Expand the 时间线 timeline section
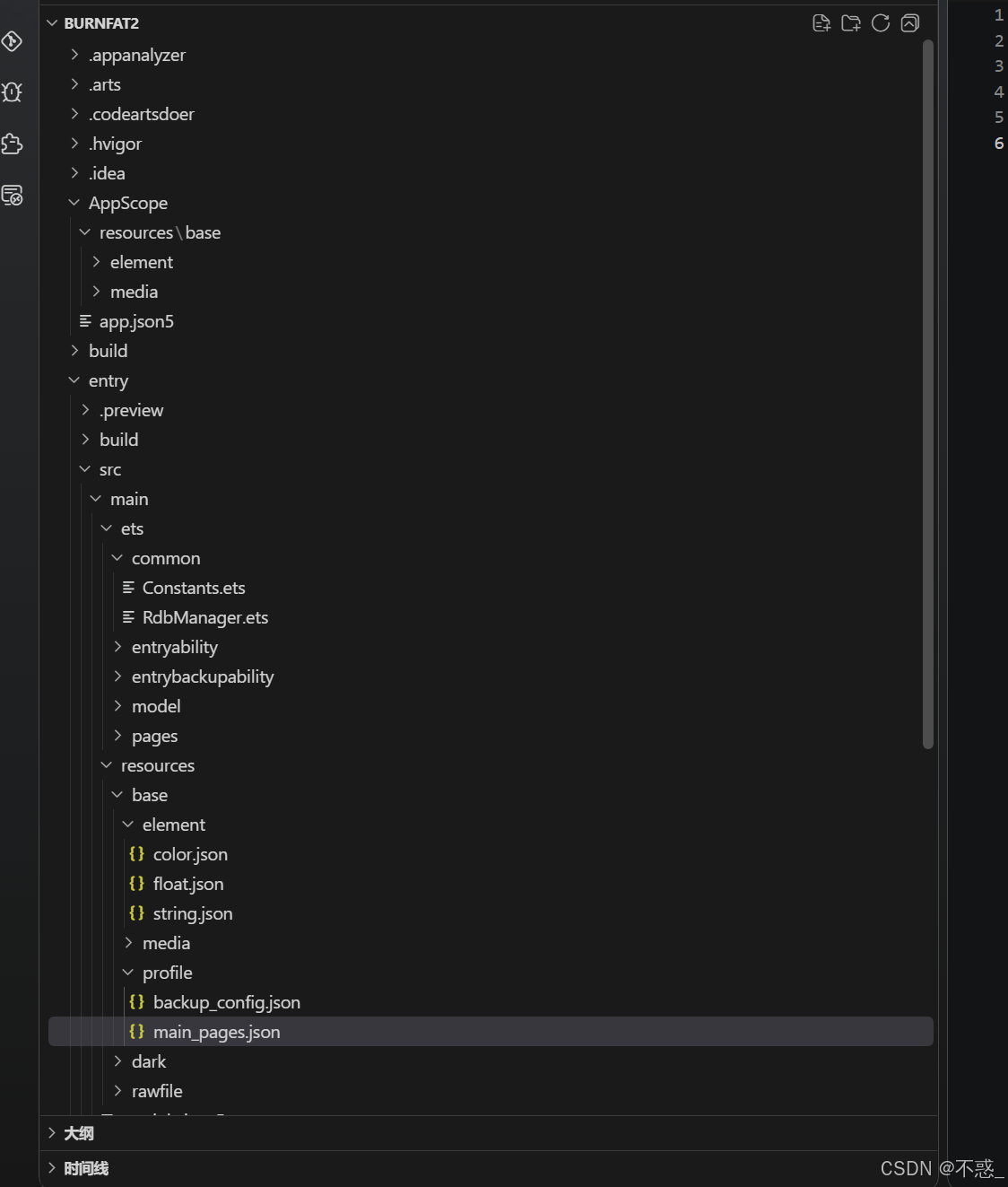 (x=52, y=1168)
